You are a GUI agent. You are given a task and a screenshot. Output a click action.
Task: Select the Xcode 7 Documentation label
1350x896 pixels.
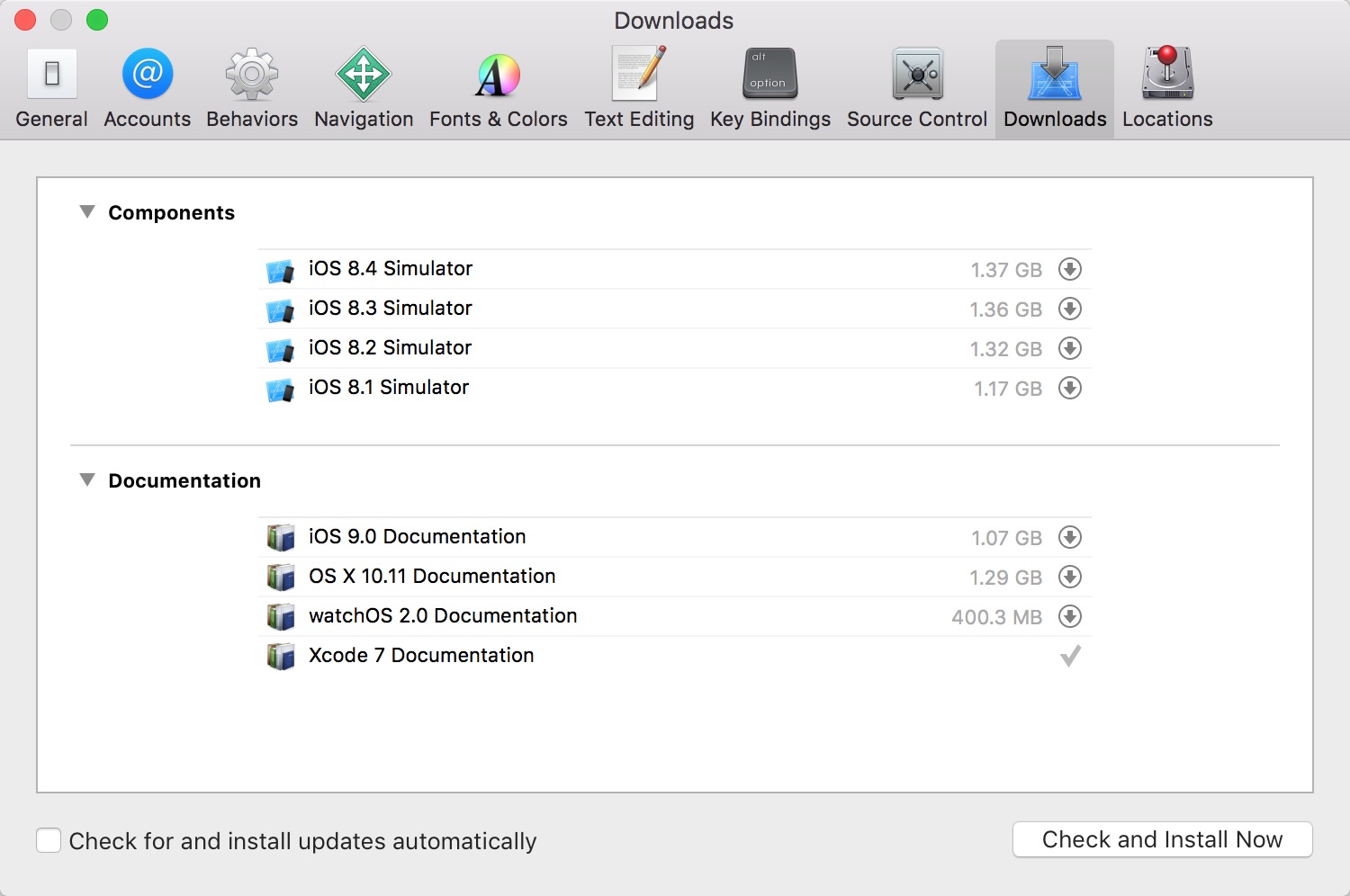[421, 655]
